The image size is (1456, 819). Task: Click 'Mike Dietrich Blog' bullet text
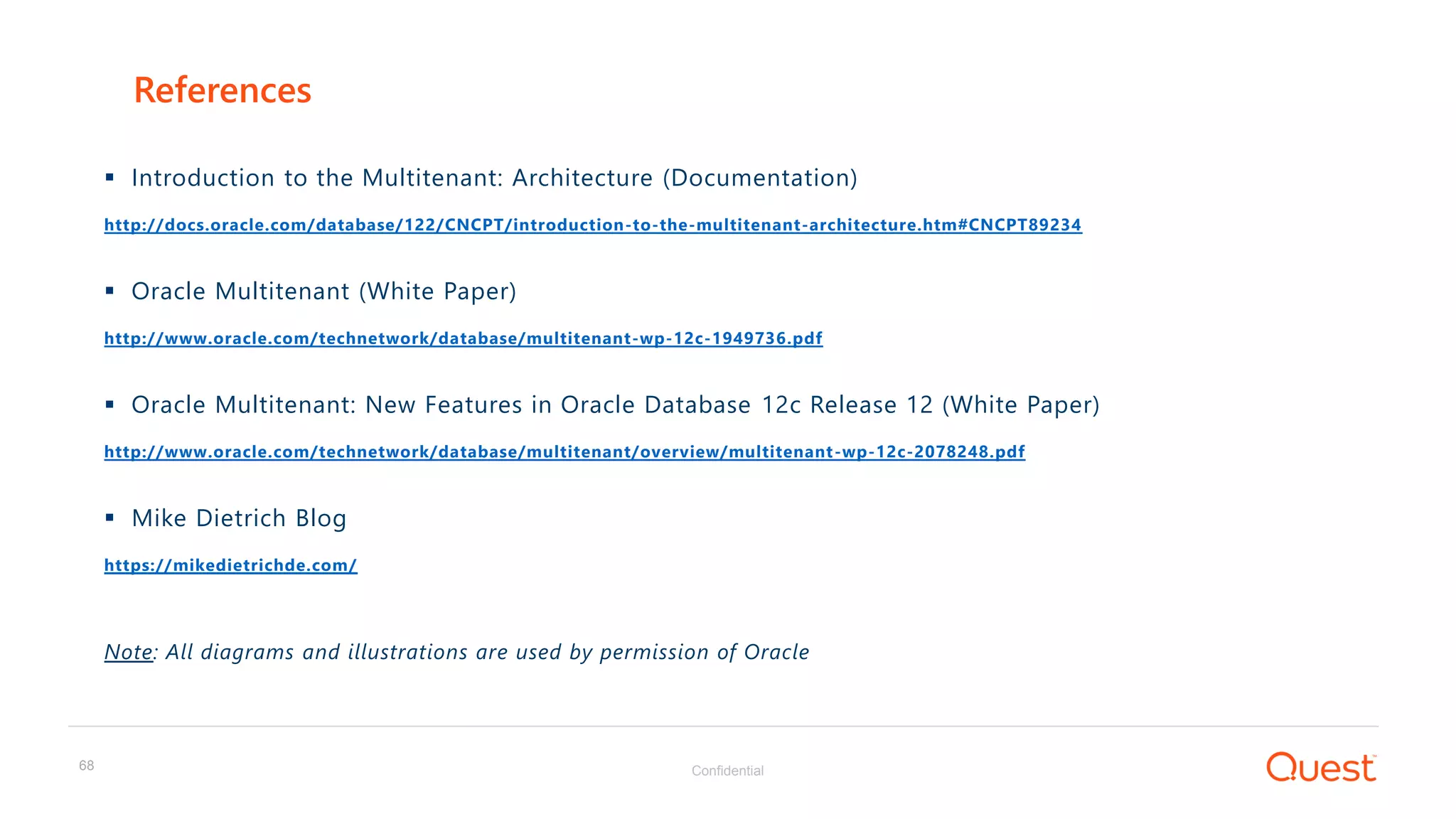click(x=239, y=518)
